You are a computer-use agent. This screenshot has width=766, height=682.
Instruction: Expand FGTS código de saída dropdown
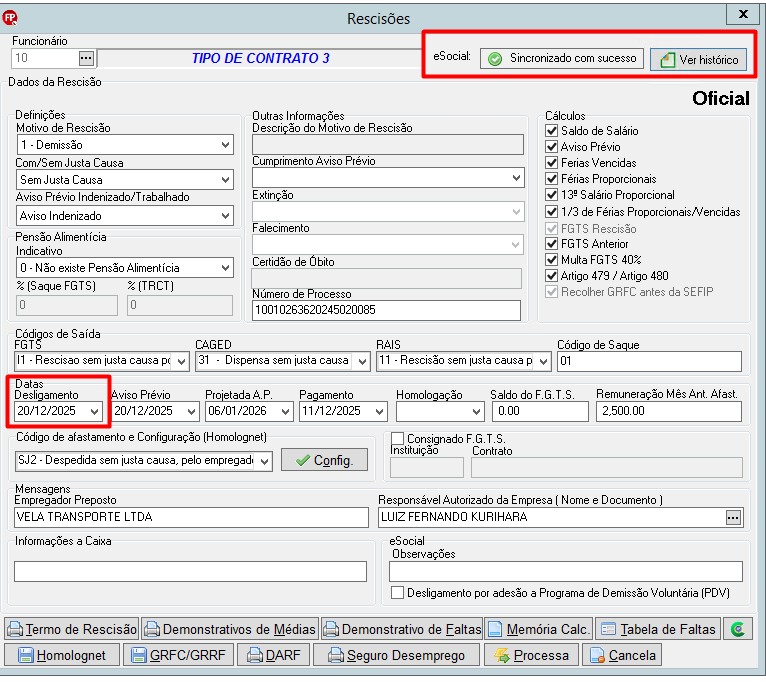click(181, 362)
